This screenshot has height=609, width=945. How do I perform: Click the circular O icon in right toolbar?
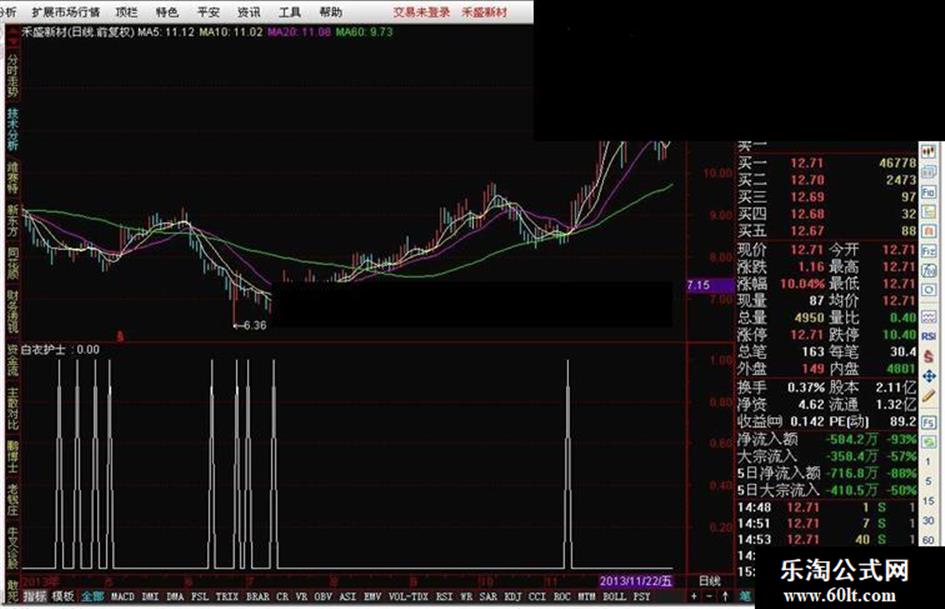tap(929, 290)
